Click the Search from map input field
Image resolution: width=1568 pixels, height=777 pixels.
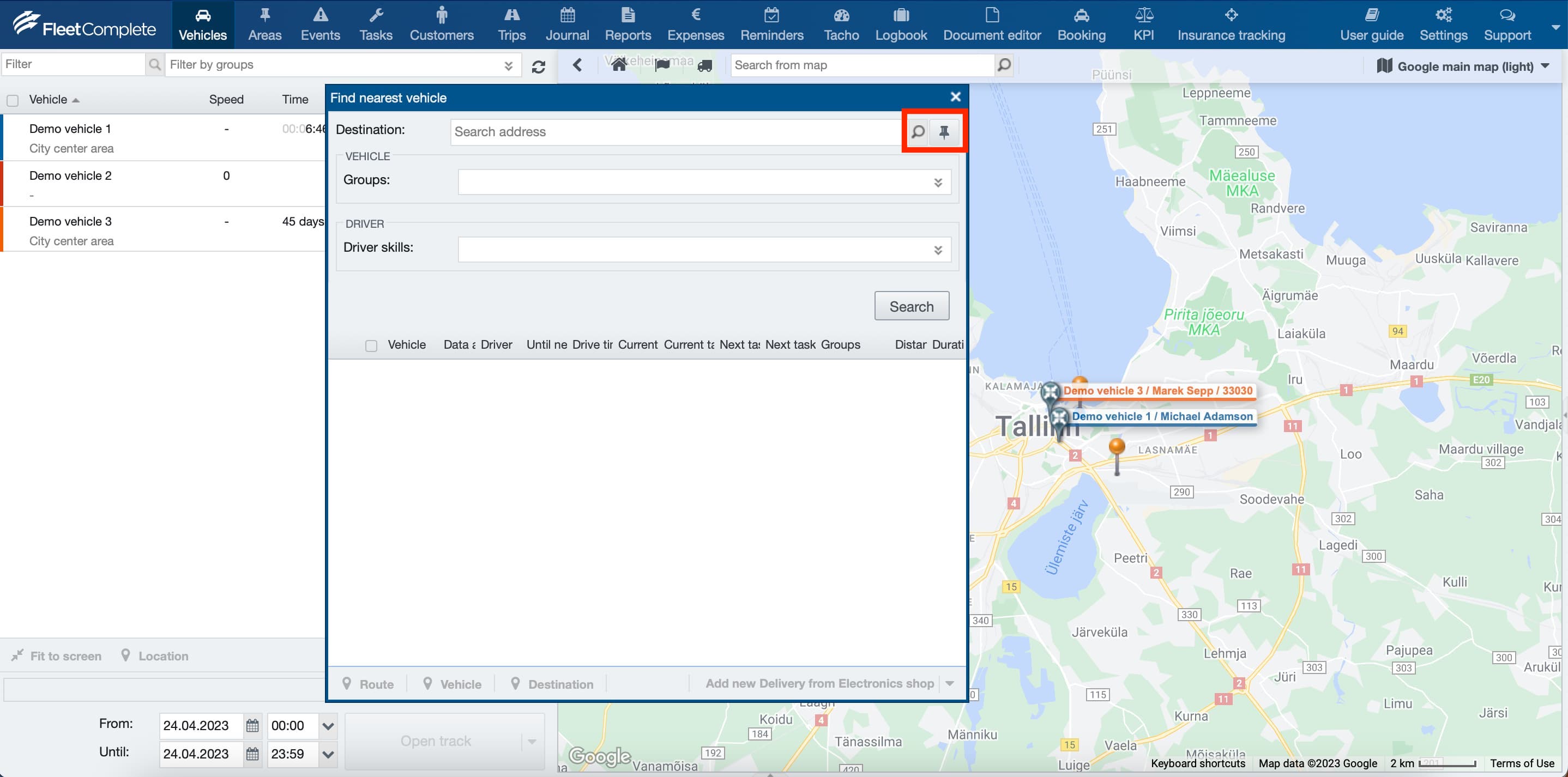pyautogui.click(x=863, y=65)
